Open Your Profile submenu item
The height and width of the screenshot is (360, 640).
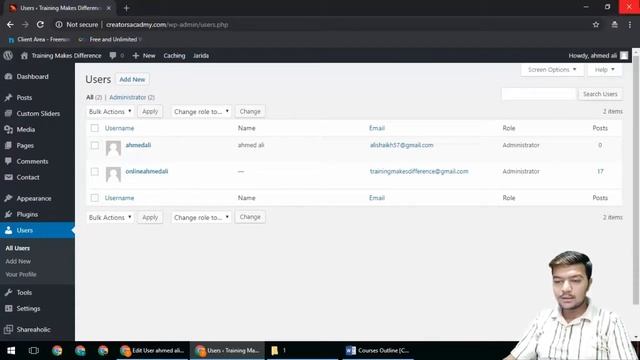tap(21, 274)
